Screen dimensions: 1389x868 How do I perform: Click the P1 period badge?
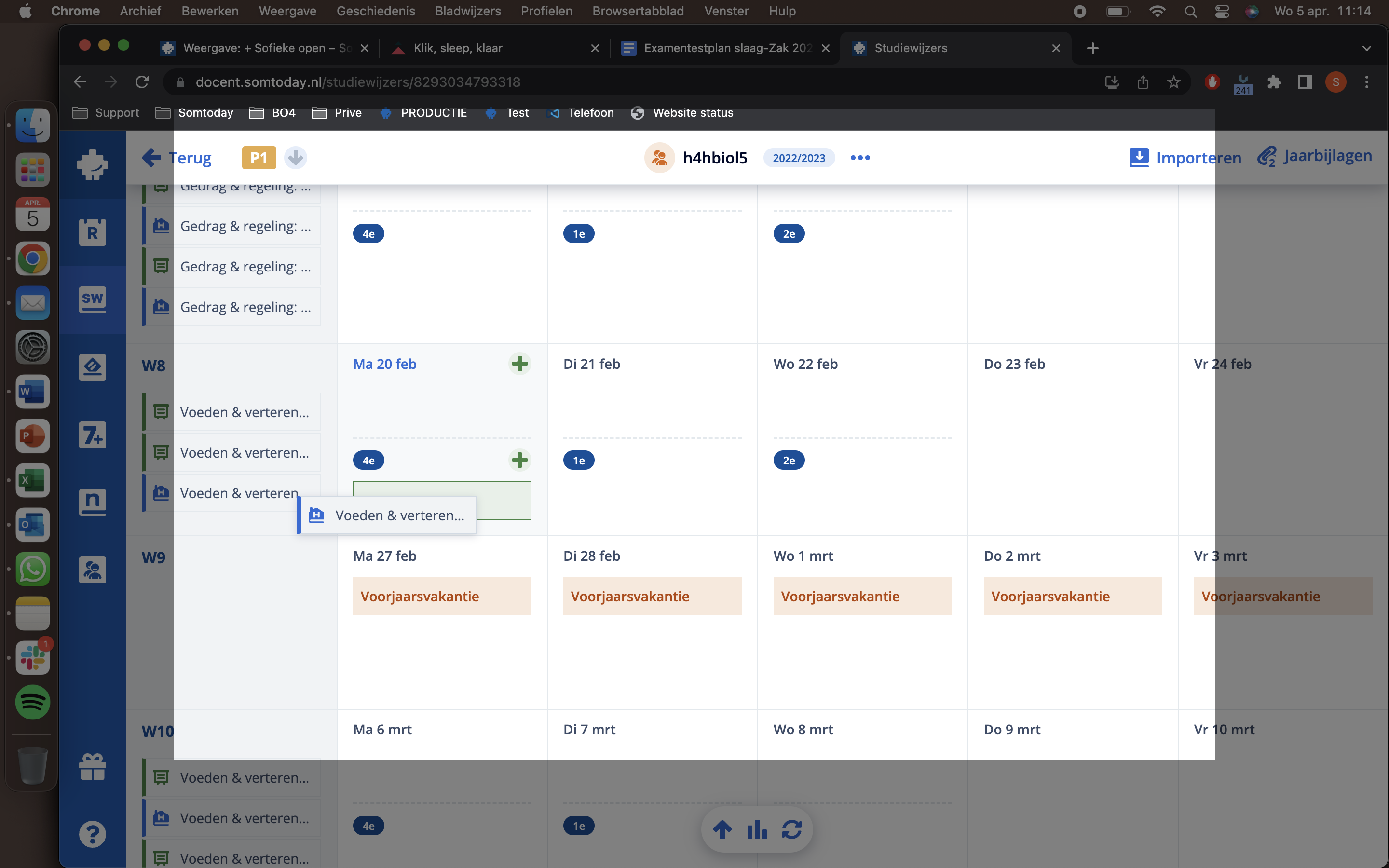tap(259, 157)
